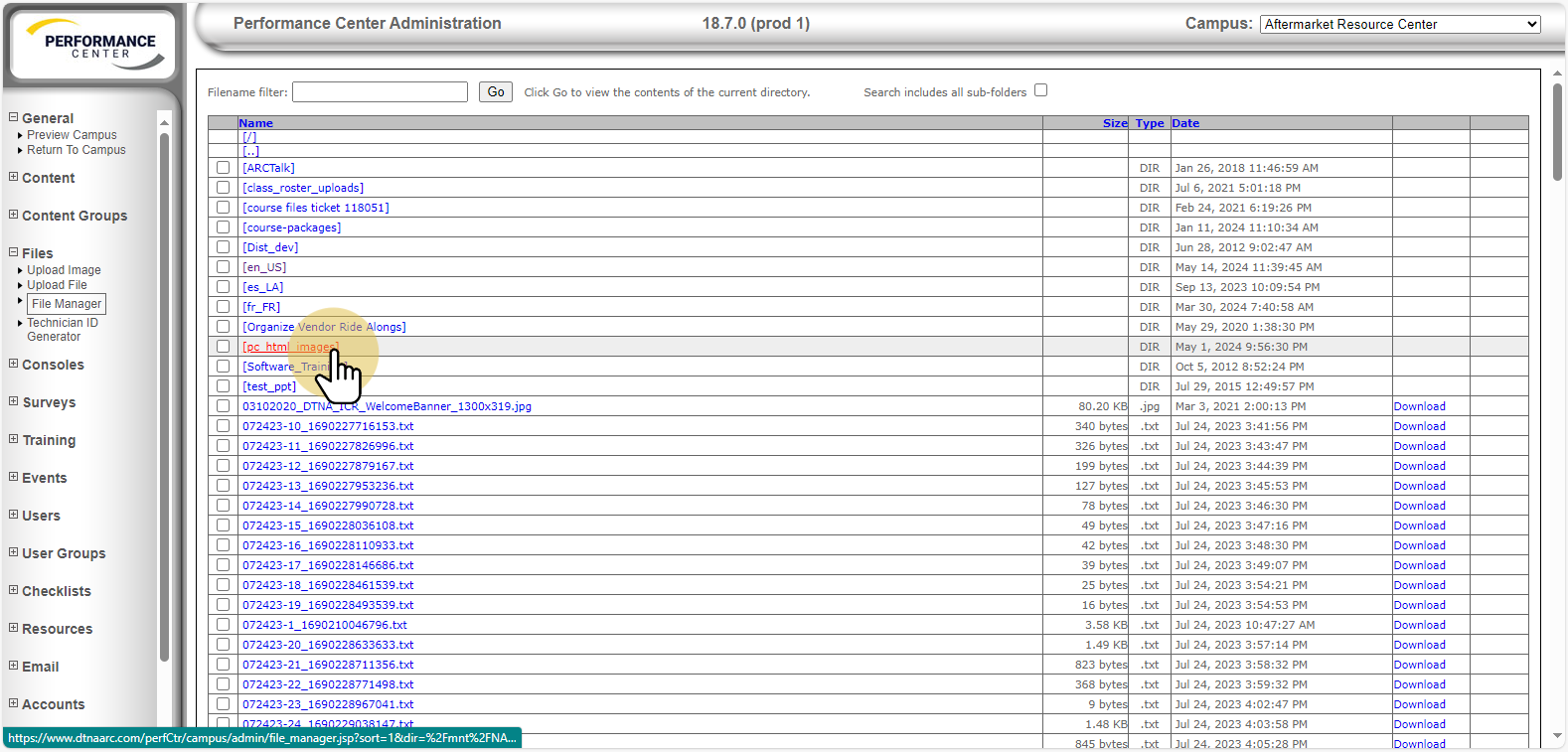The image size is (1568, 752).
Task: Open the ARCTalk folder
Action: coord(268,168)
